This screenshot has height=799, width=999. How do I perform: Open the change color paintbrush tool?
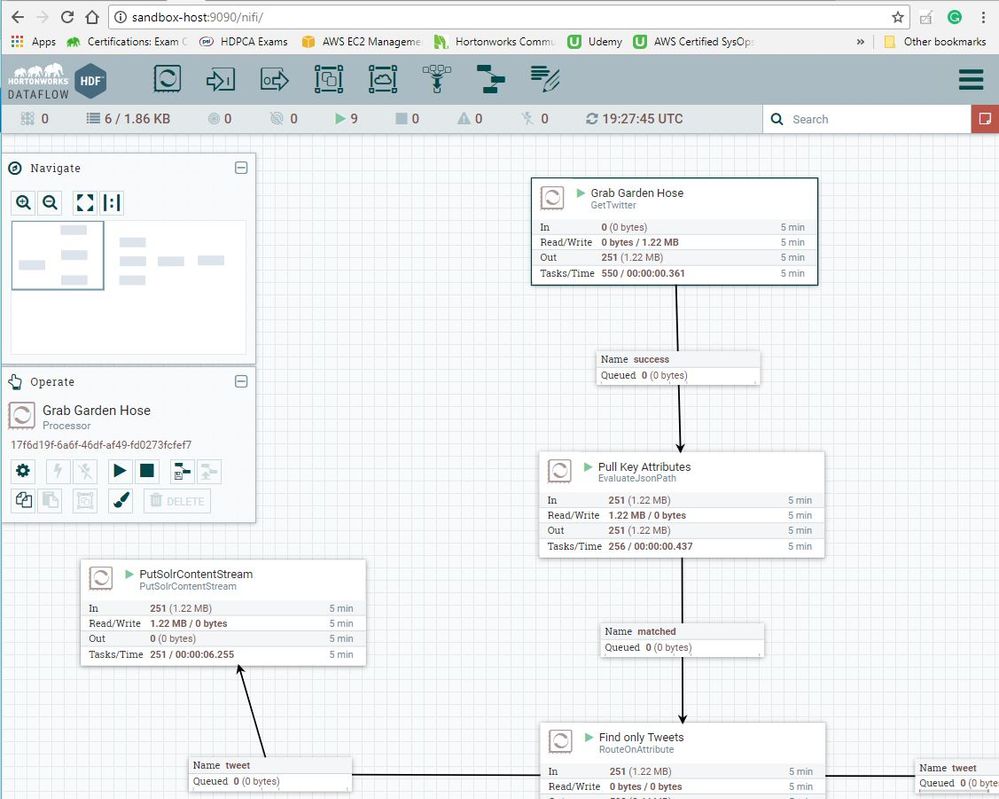(x=119, y=501)
